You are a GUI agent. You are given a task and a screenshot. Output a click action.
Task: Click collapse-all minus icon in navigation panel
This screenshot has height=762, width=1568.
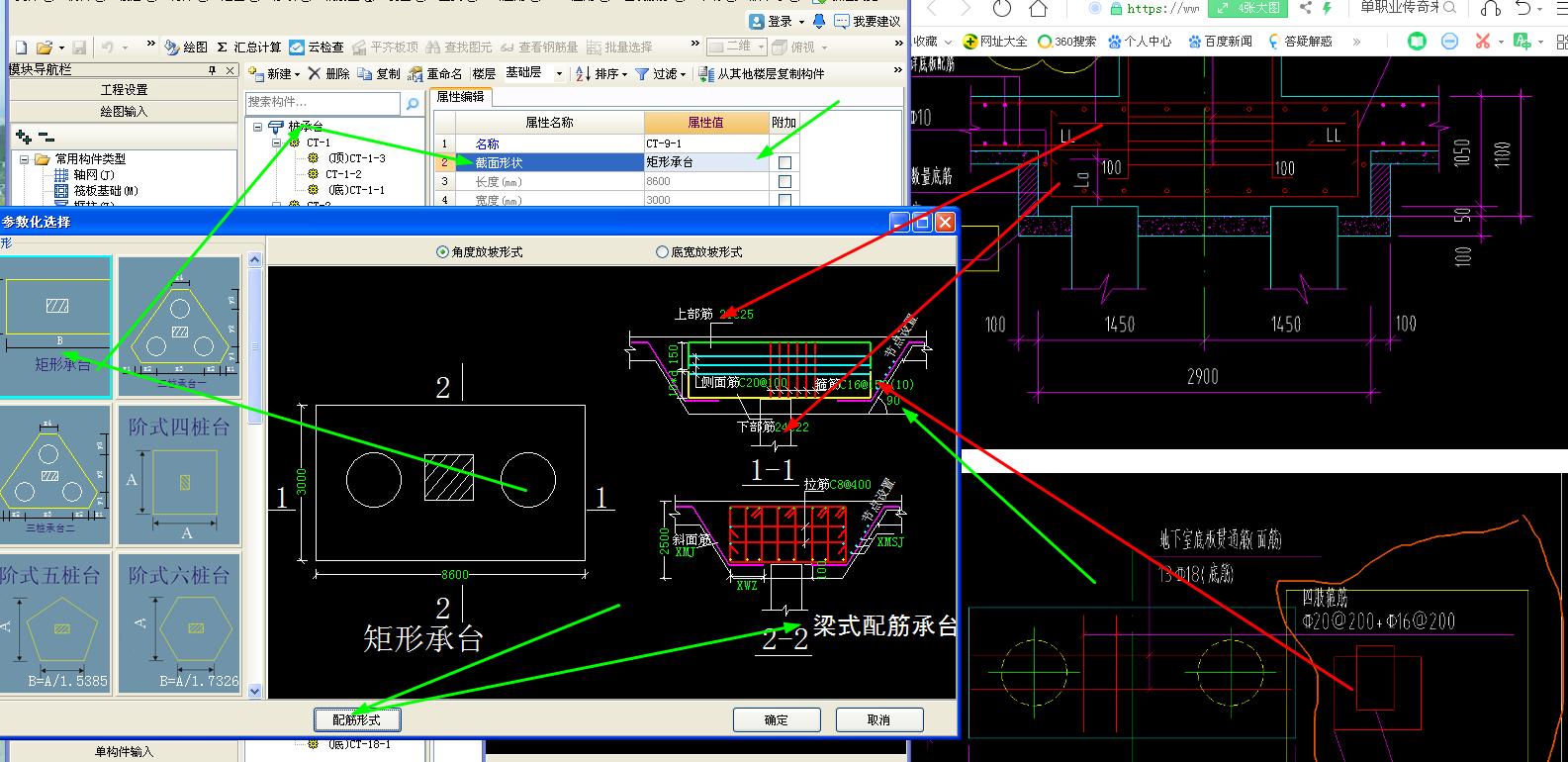coord(46,137)
